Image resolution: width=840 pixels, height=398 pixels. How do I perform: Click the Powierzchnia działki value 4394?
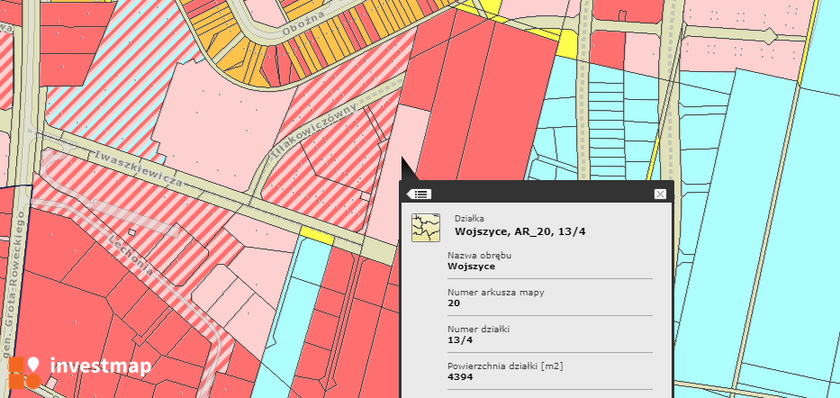pyautogui.click(x=460, y=377)
